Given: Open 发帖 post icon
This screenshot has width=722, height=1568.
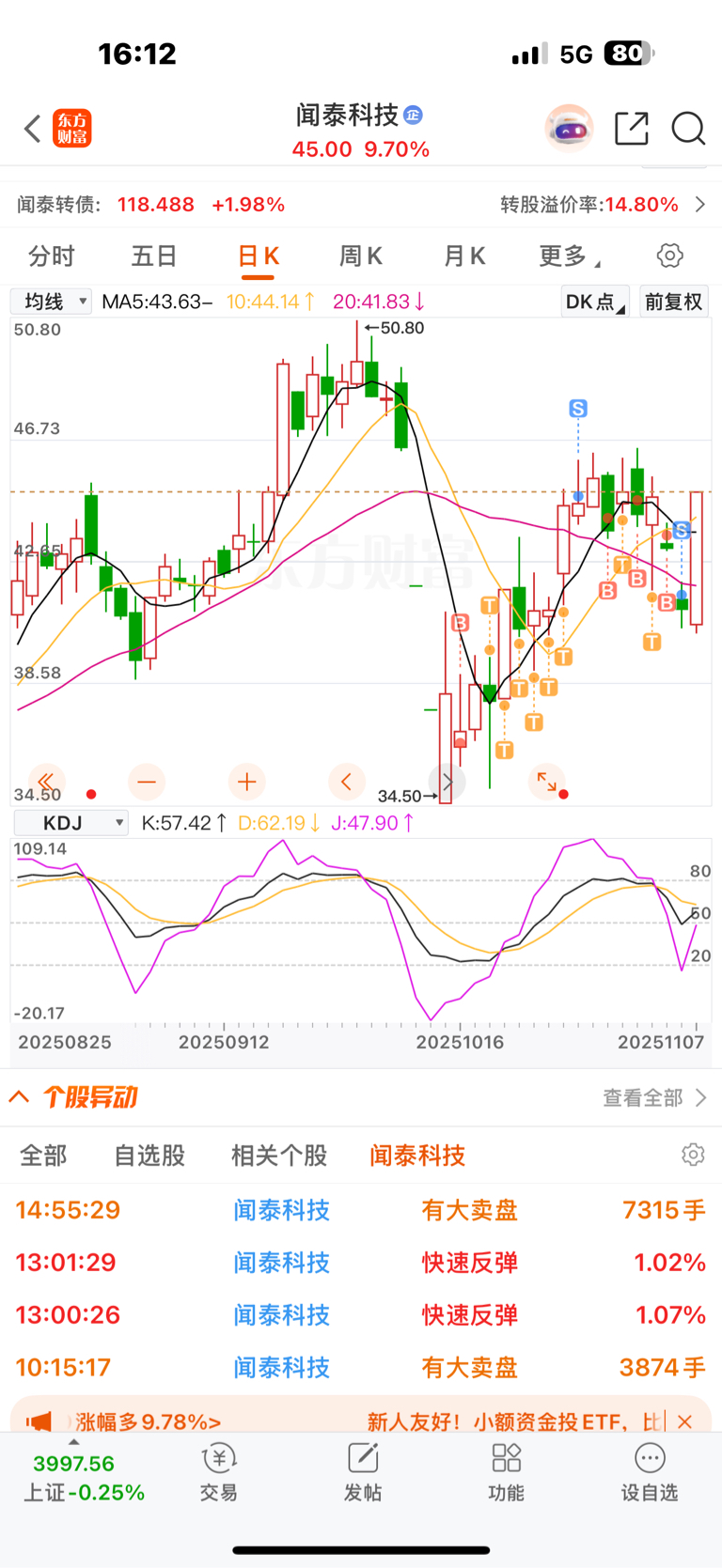Looking at the screenshot, I should (x=363, y=1473).
